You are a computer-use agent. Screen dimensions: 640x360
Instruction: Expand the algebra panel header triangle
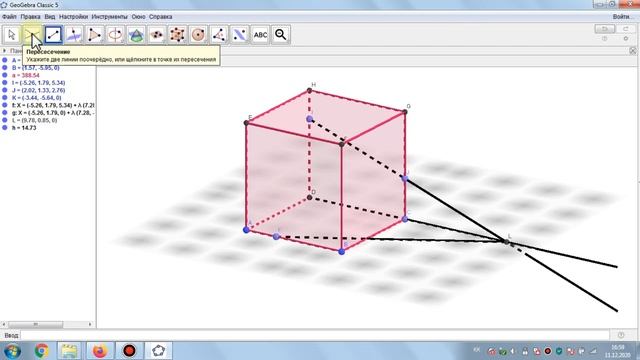pyautogui.click(x=4, y=51)
